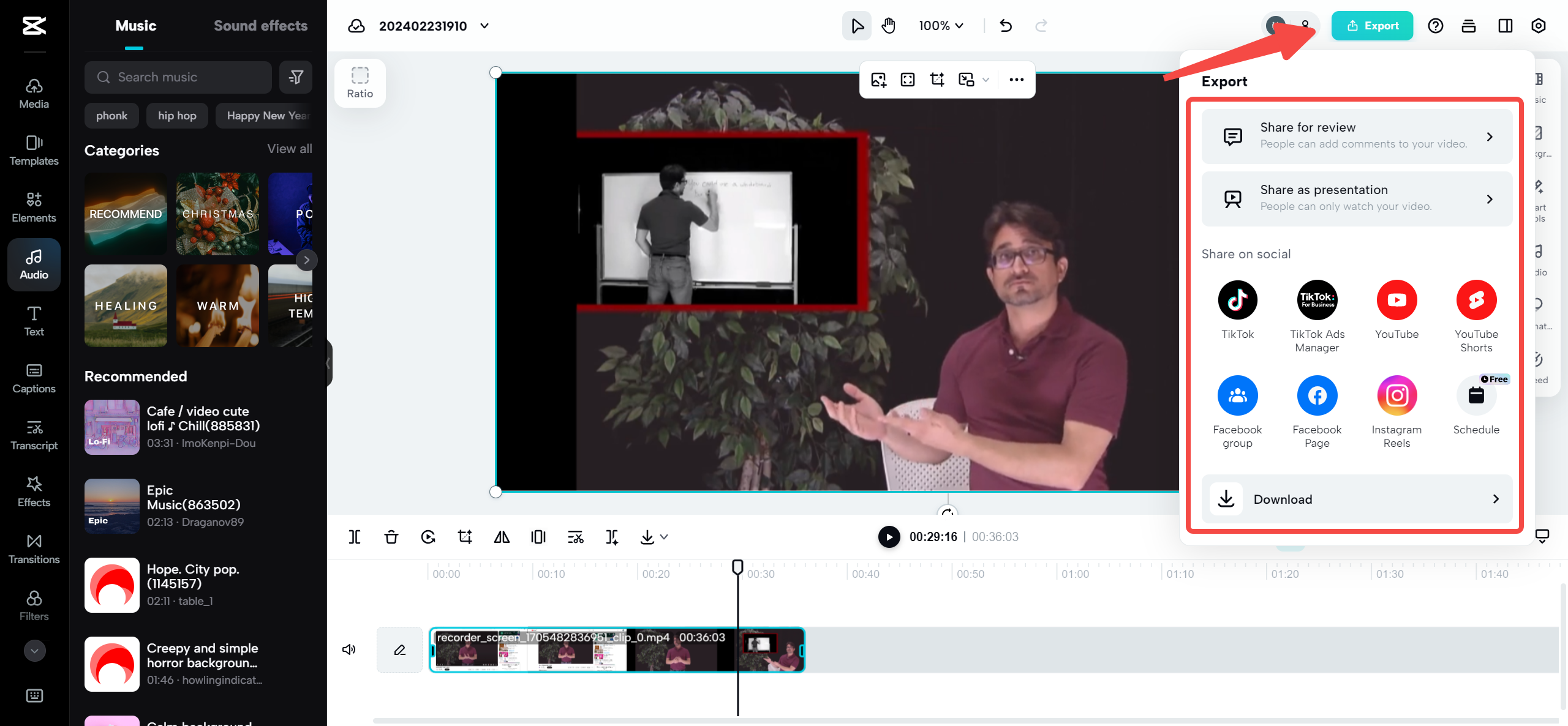Screen dimensions: 1568x726
Task: Open Instagram Reels sharing
Action: [1397, 395]
